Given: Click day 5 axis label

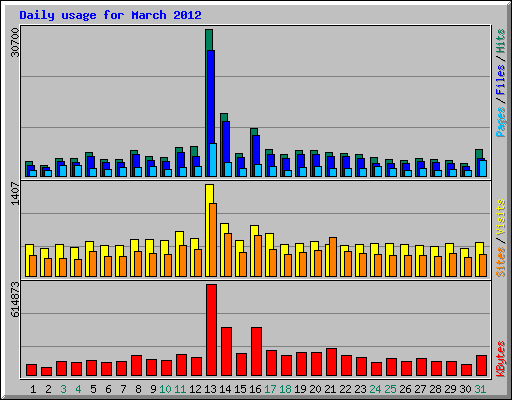Looking at the screenshot, I should [93, 389].
